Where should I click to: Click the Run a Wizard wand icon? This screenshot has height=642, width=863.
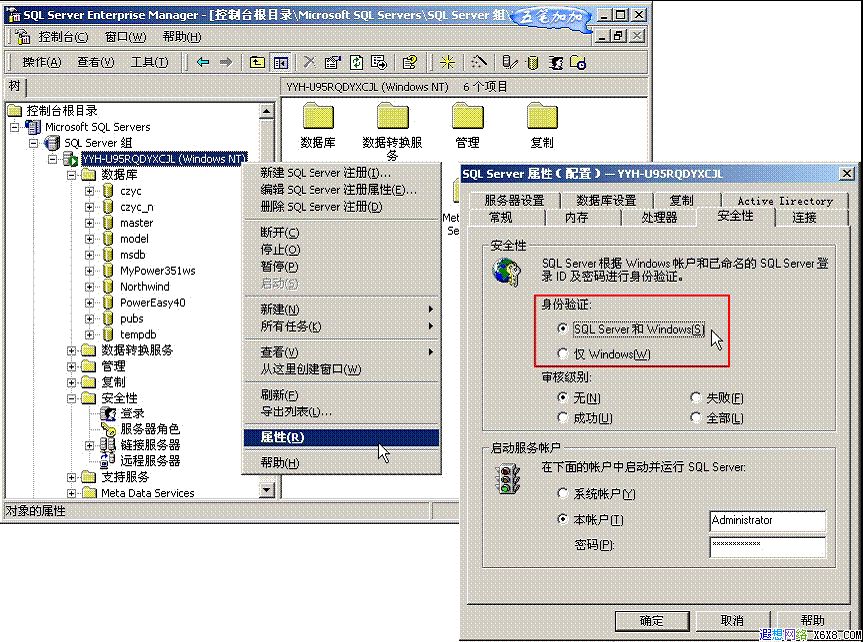click(479, 62)
